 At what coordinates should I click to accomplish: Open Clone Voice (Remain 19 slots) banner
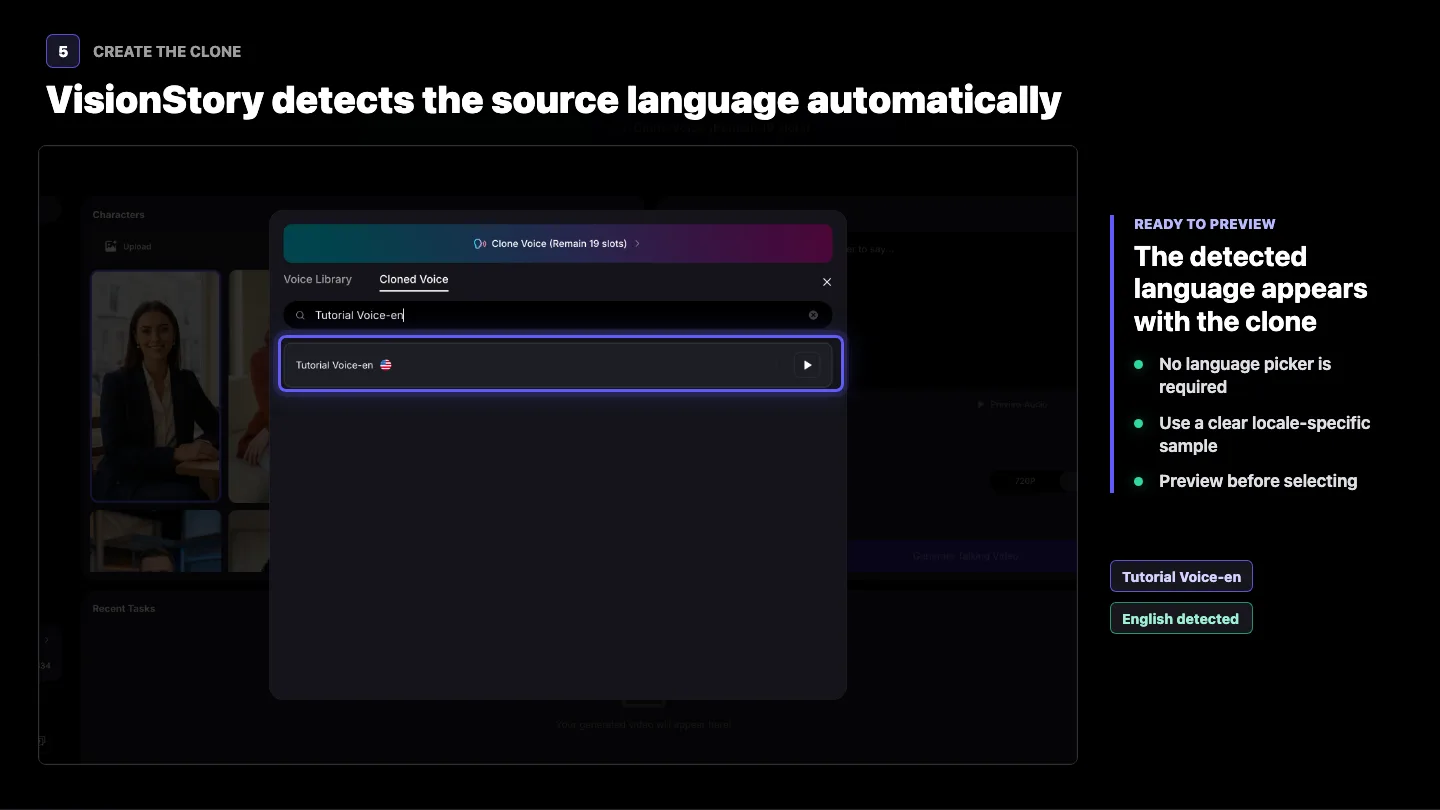tap(558, 244)
